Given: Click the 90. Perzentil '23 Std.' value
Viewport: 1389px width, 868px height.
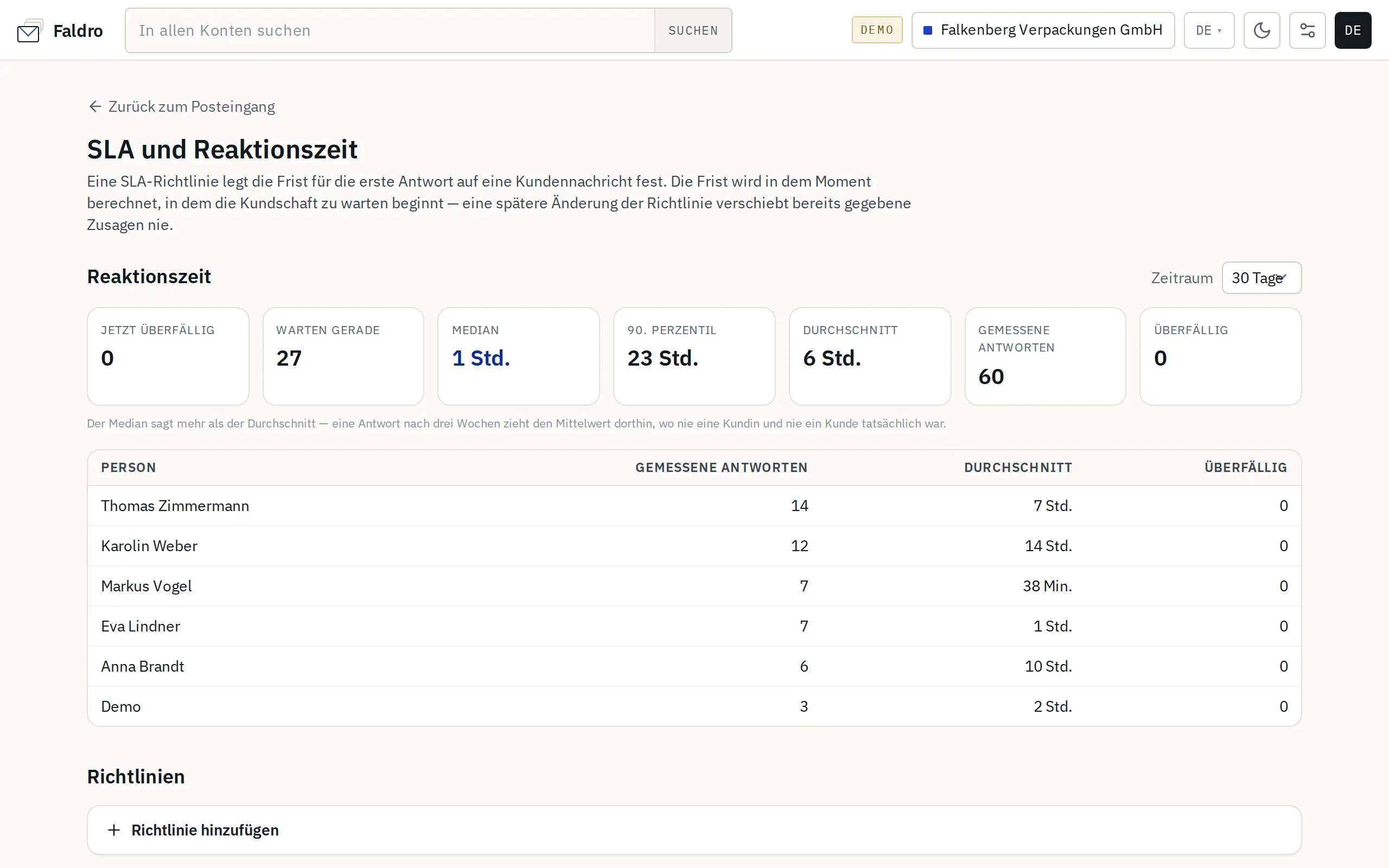Looking at the screenshot, I should [x=662, y=358].
